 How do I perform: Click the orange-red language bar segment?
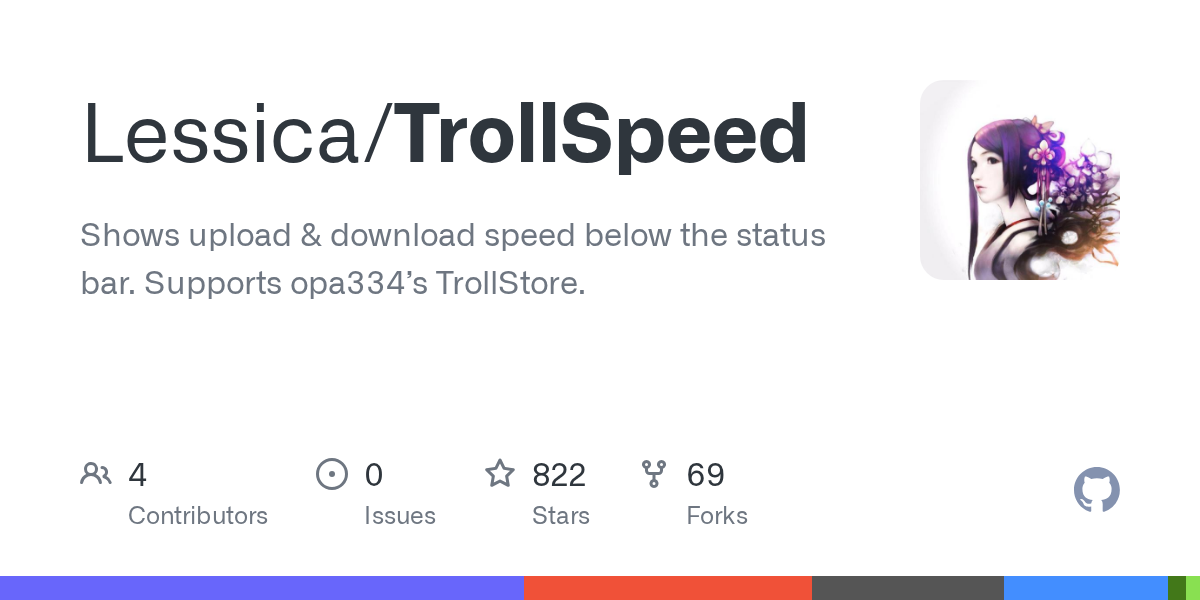pyautogui.click(x=668, y=588)
